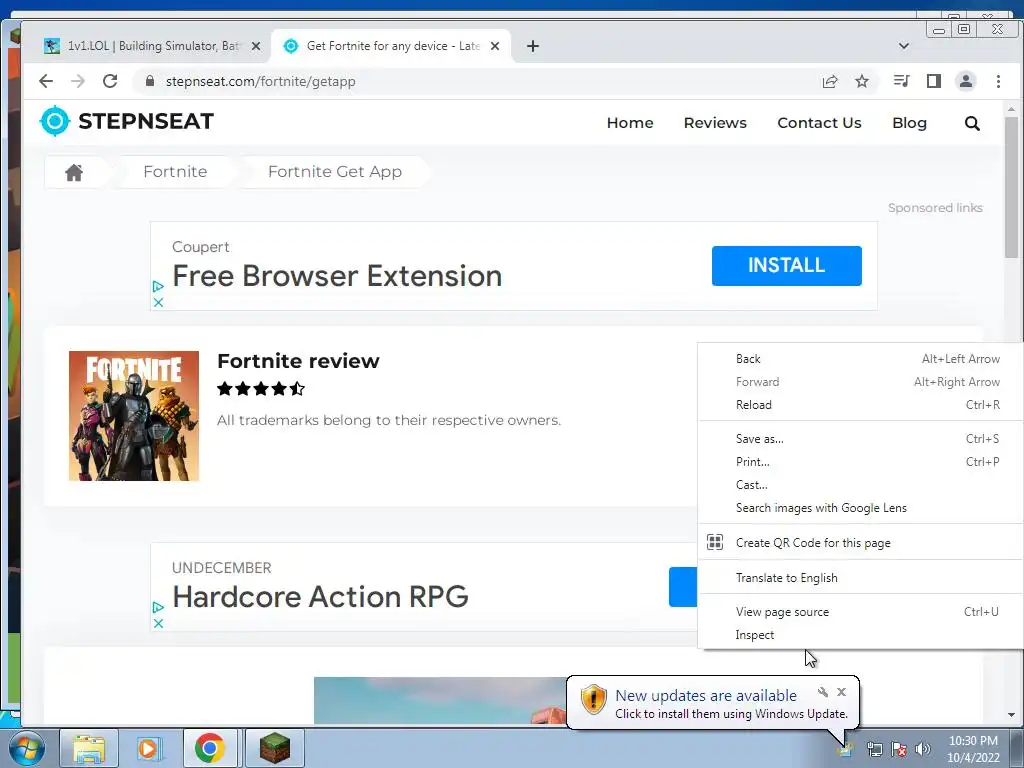Click the AdChoices icon on UNDECEMBER ad

158,607
